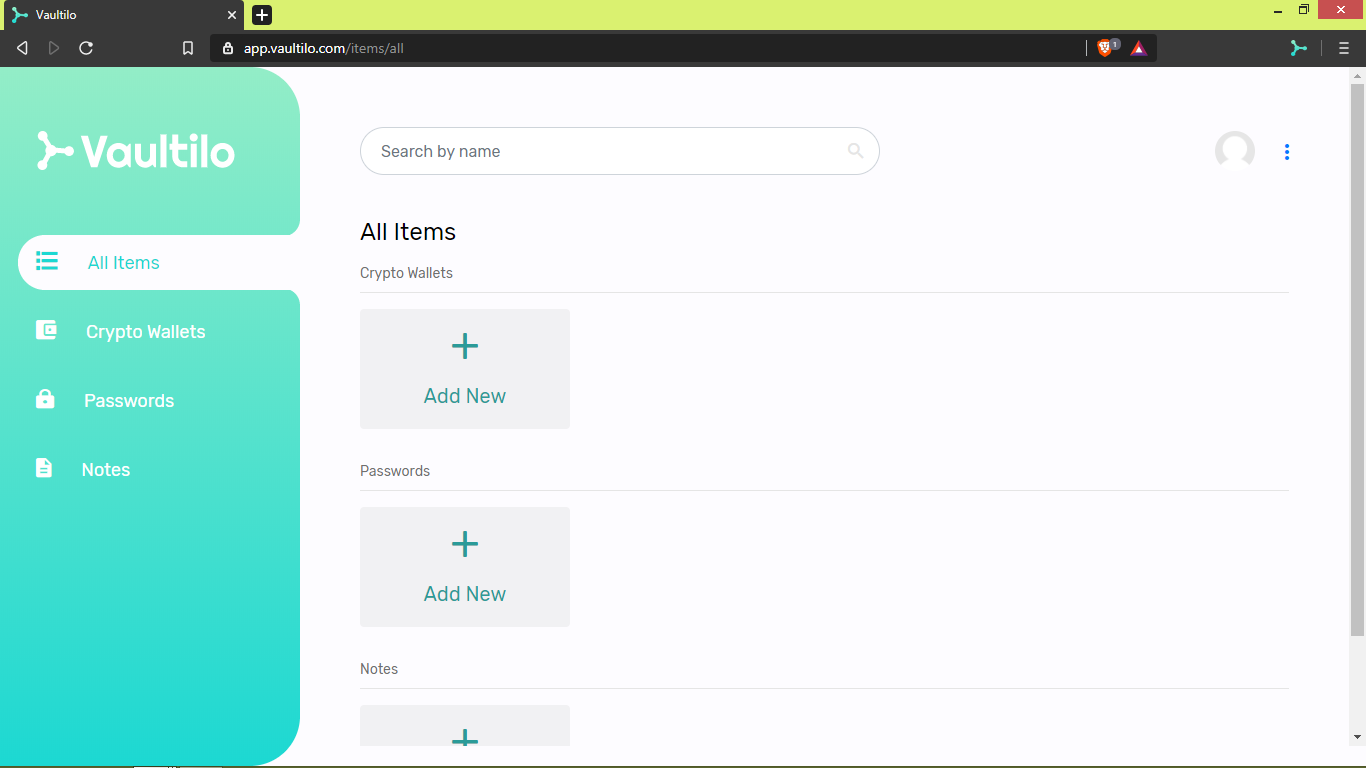Open Brave Rewards triangle icon

(x=1139, y=48)
